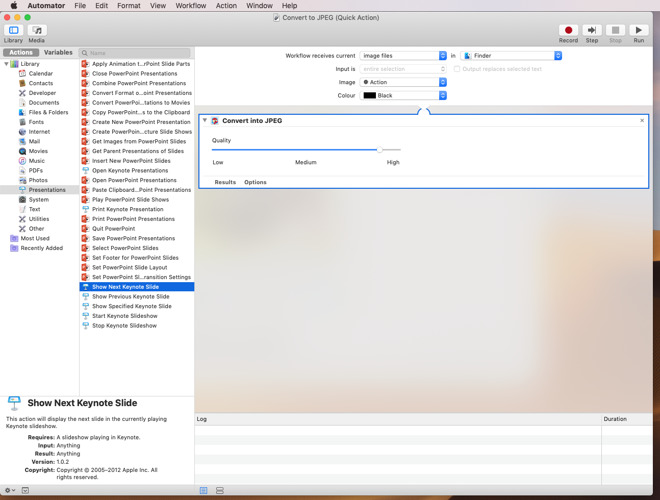Select the Photos category
The width and height of the screenshot is (660, 500).
[x=38, y=180]
